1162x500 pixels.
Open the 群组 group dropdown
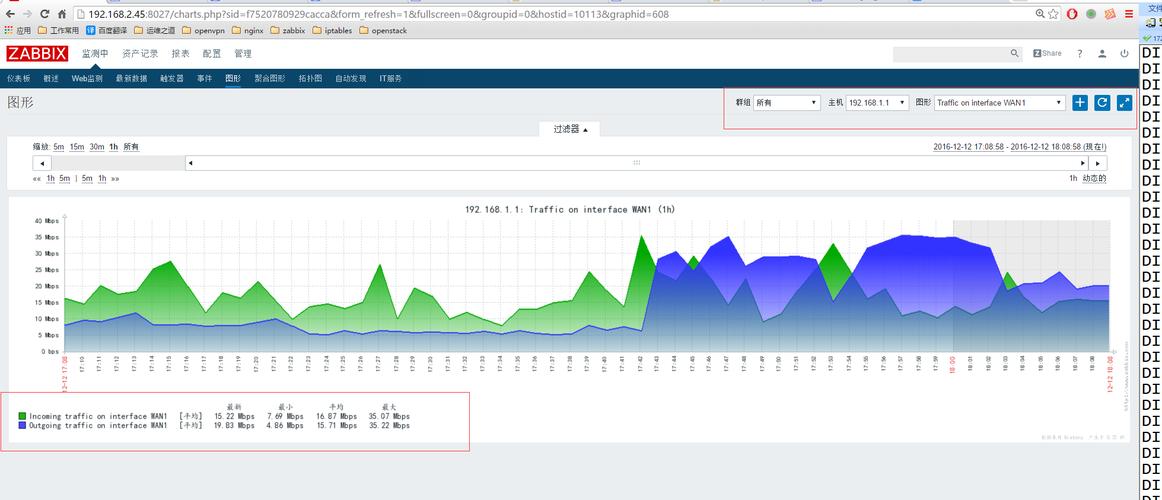coord(786,103)
